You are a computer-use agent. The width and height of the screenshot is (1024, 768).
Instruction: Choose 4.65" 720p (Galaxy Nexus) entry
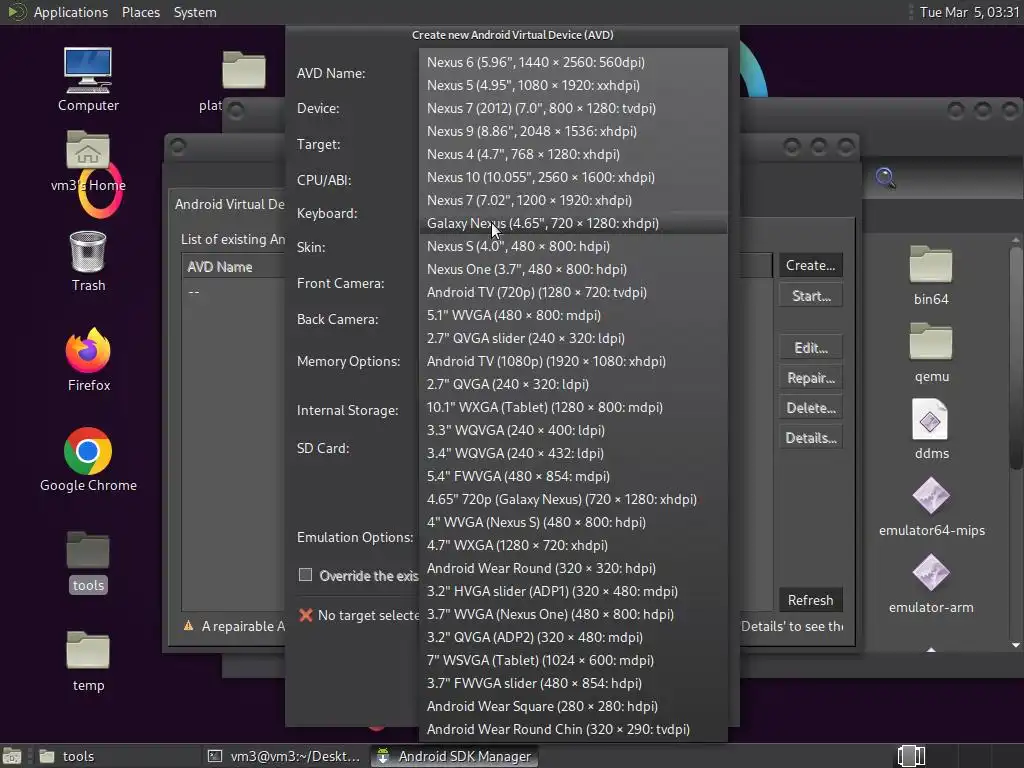pyautogui.click(x=573, y=499)
